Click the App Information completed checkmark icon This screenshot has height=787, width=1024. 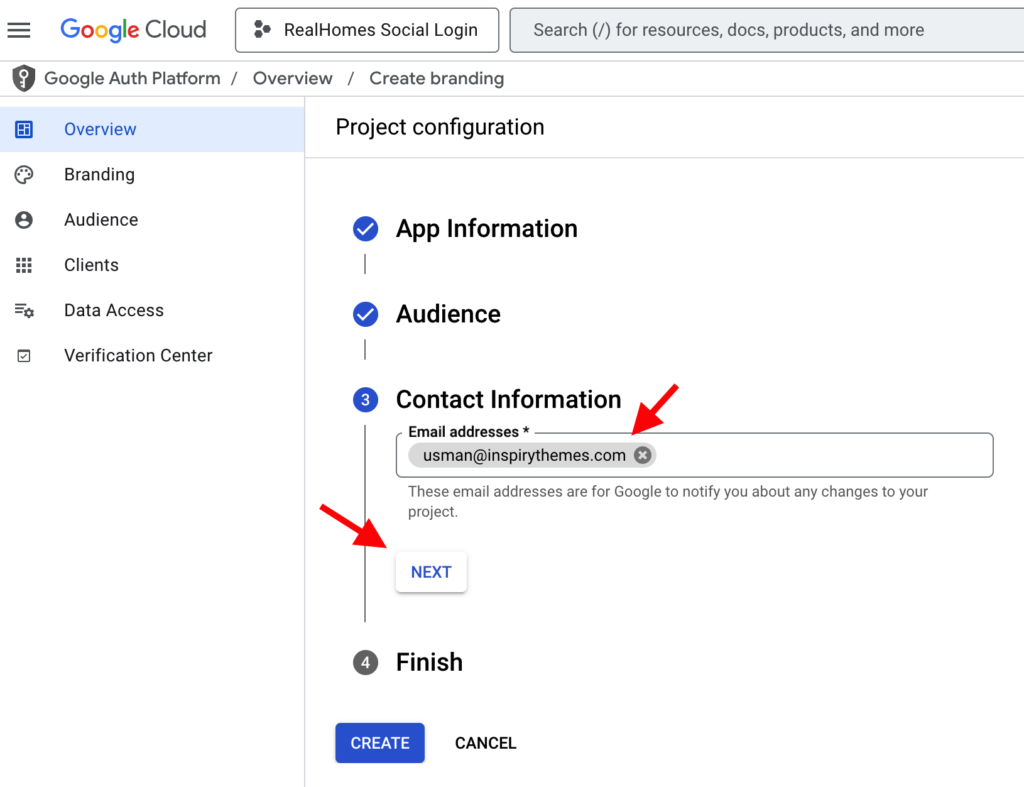(x=366, y=229)
